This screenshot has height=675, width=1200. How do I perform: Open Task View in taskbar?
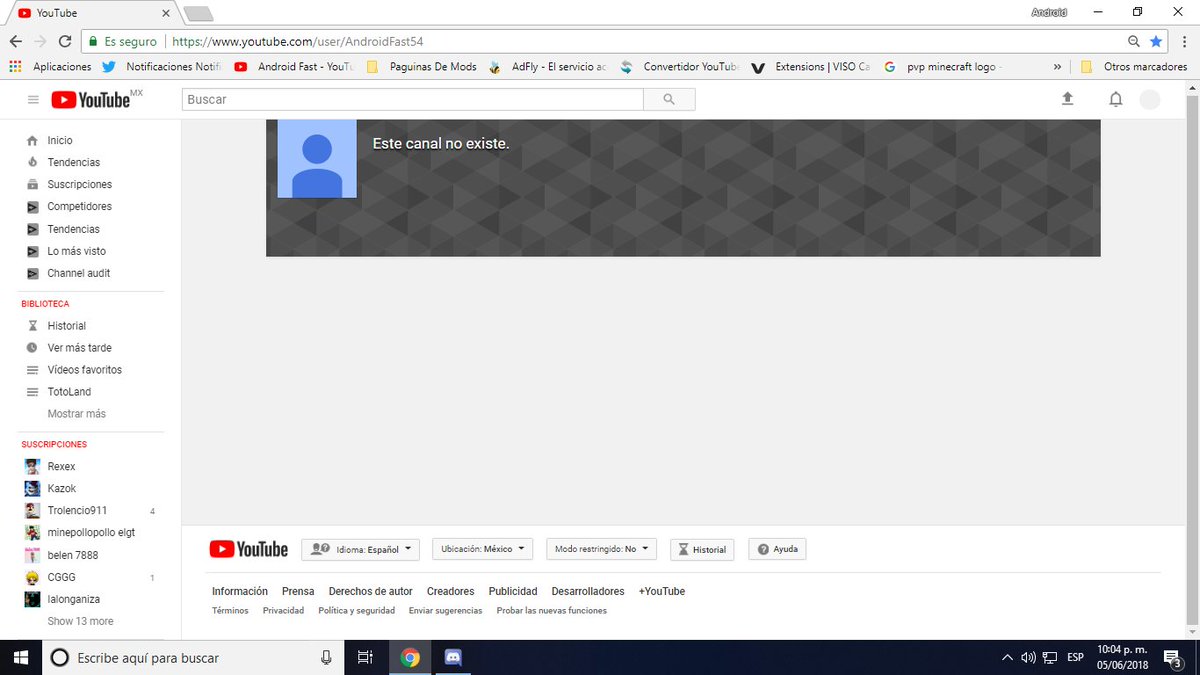[x=365, y=658]
